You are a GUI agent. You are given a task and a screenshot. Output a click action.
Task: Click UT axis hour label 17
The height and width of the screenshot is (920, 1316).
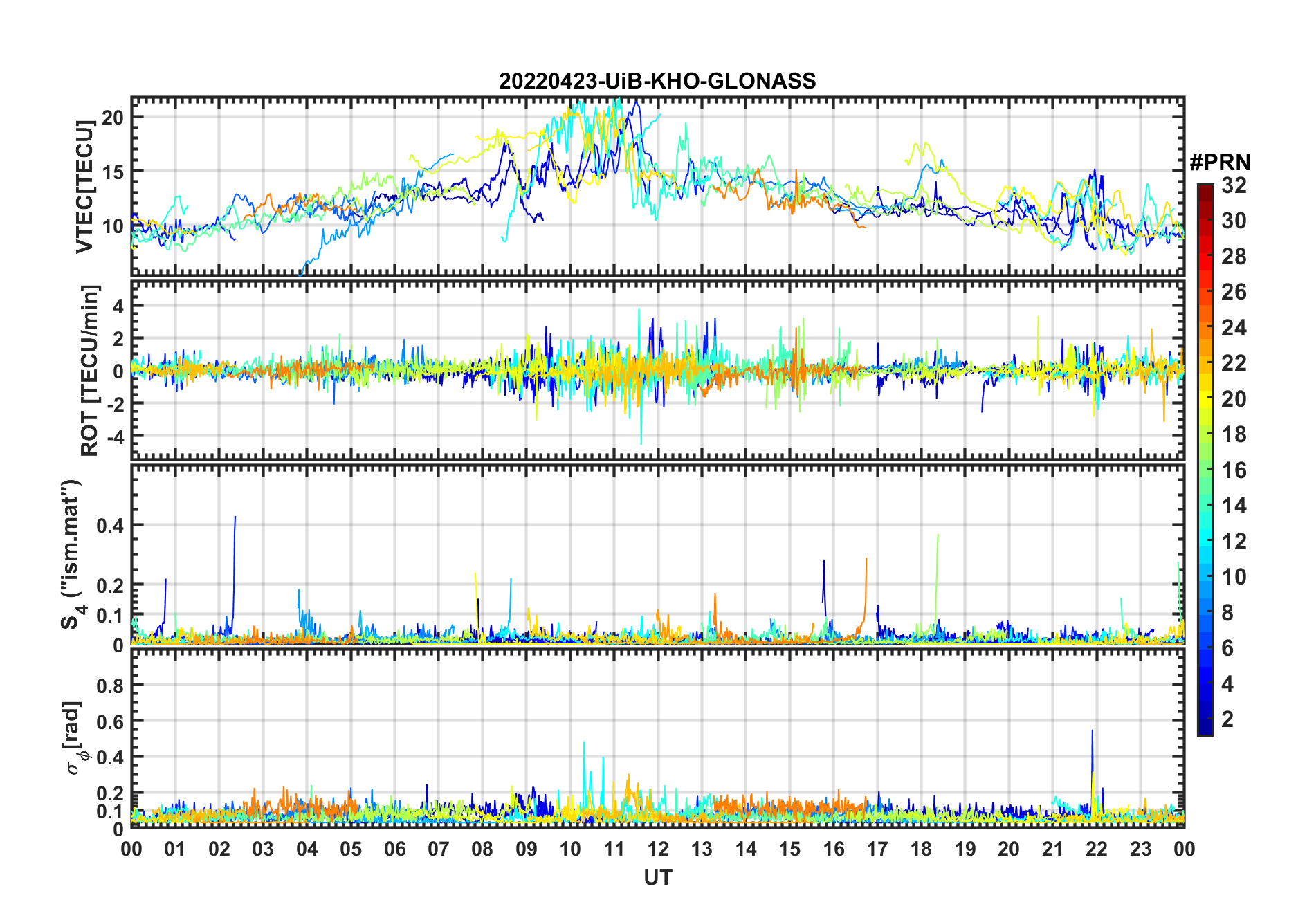(877, 849)
